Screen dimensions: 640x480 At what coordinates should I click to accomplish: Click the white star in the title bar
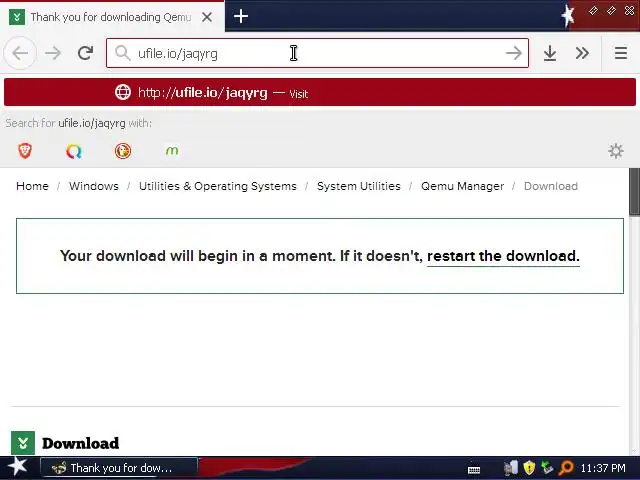pyautogui.click(x=568, y=16)
